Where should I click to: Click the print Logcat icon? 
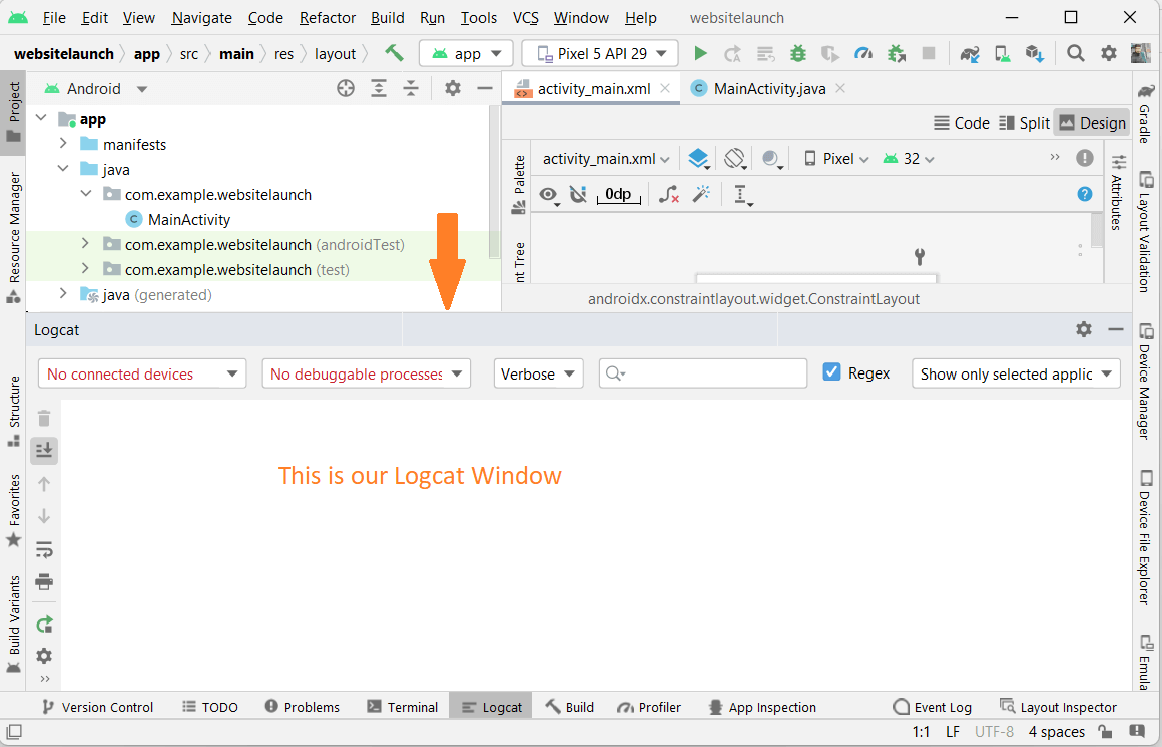coord(43,581)
